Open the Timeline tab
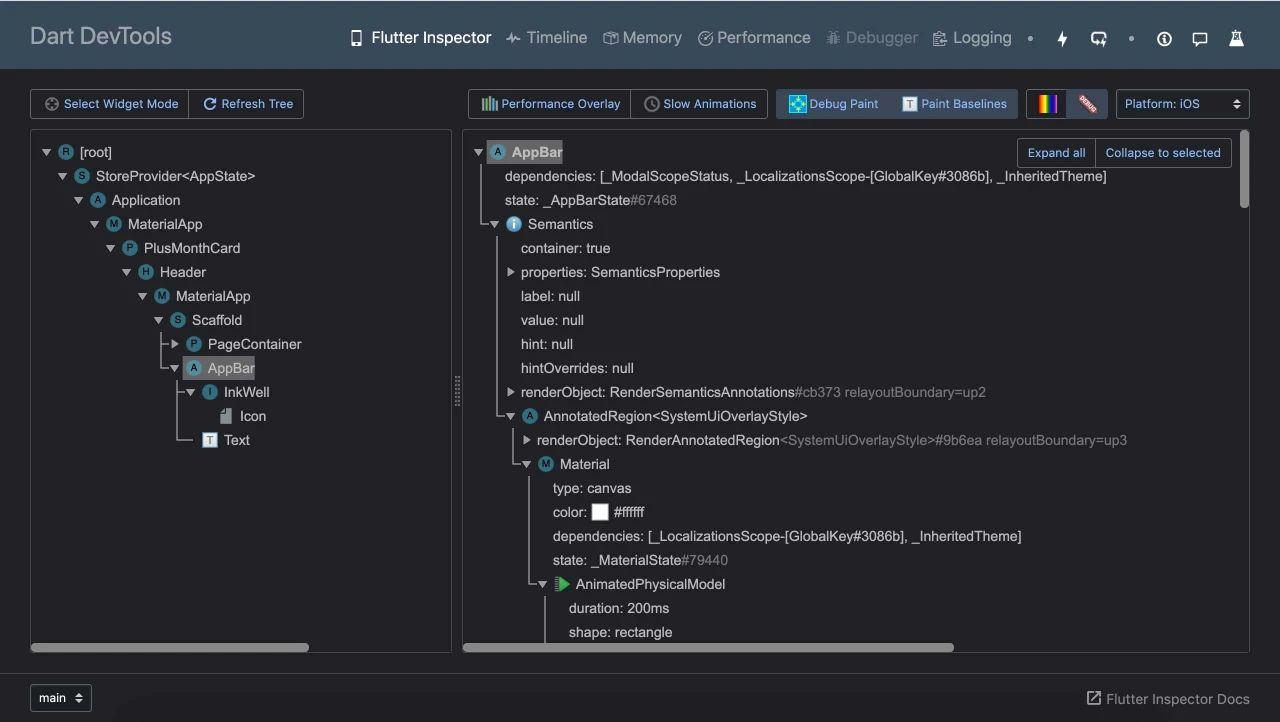This screenshot has width=1280, height=722. (x=546, y=38)
